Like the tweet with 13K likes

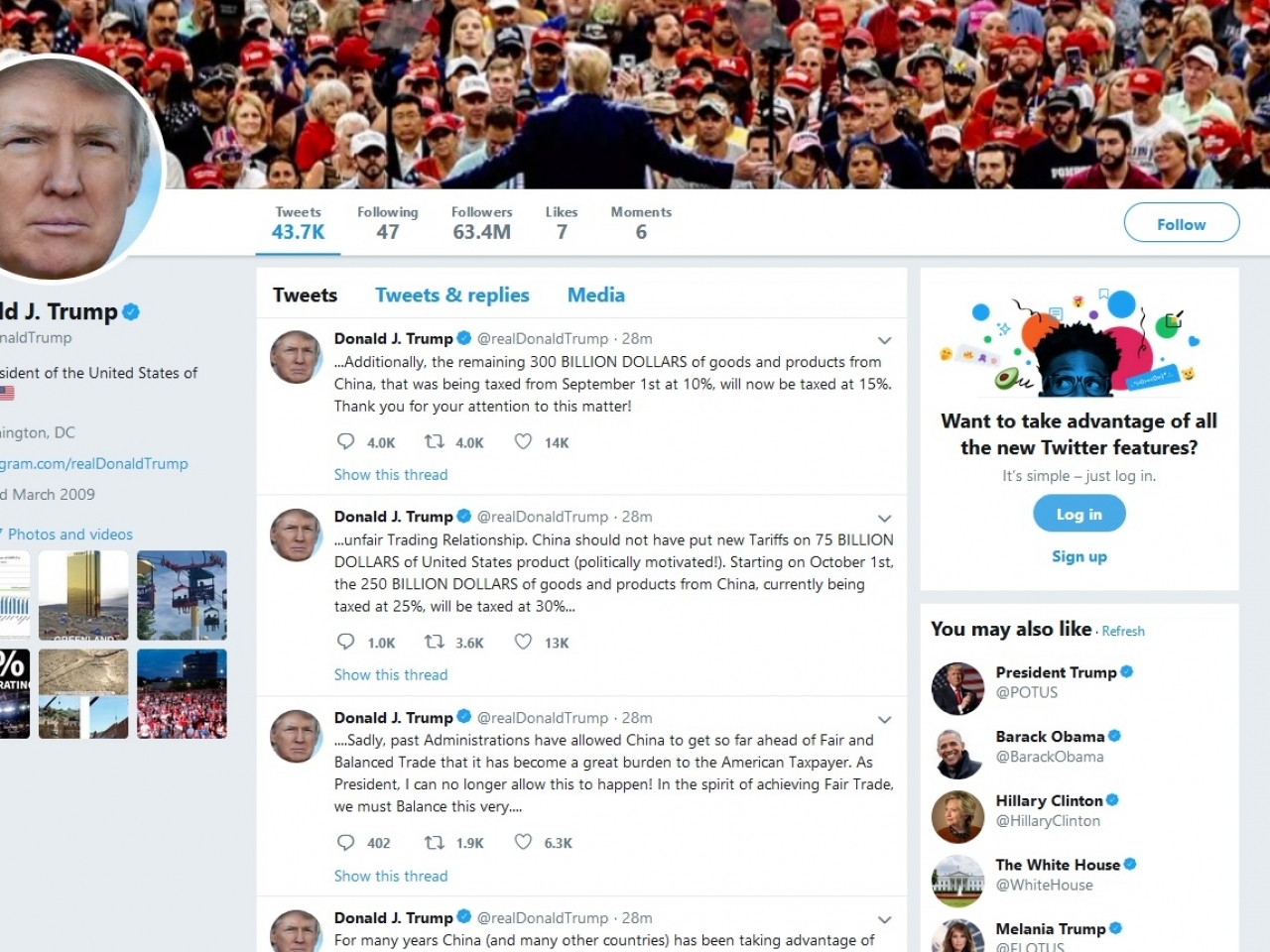[x=523, y=642]
